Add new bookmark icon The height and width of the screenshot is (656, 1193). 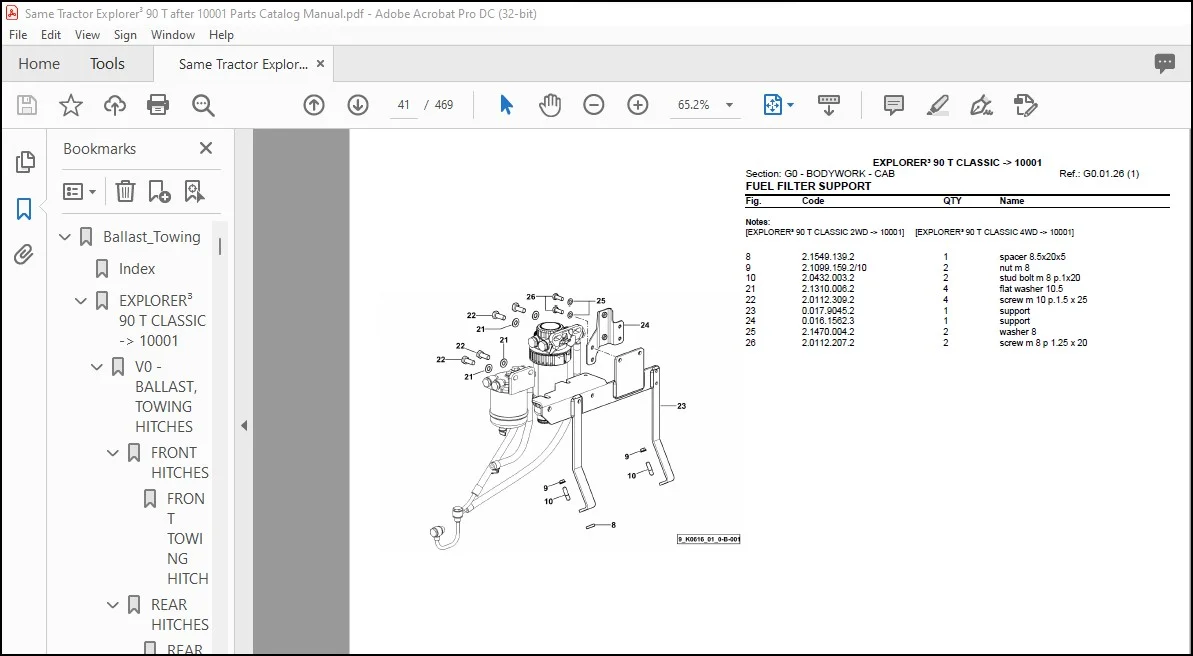[159, 191]
